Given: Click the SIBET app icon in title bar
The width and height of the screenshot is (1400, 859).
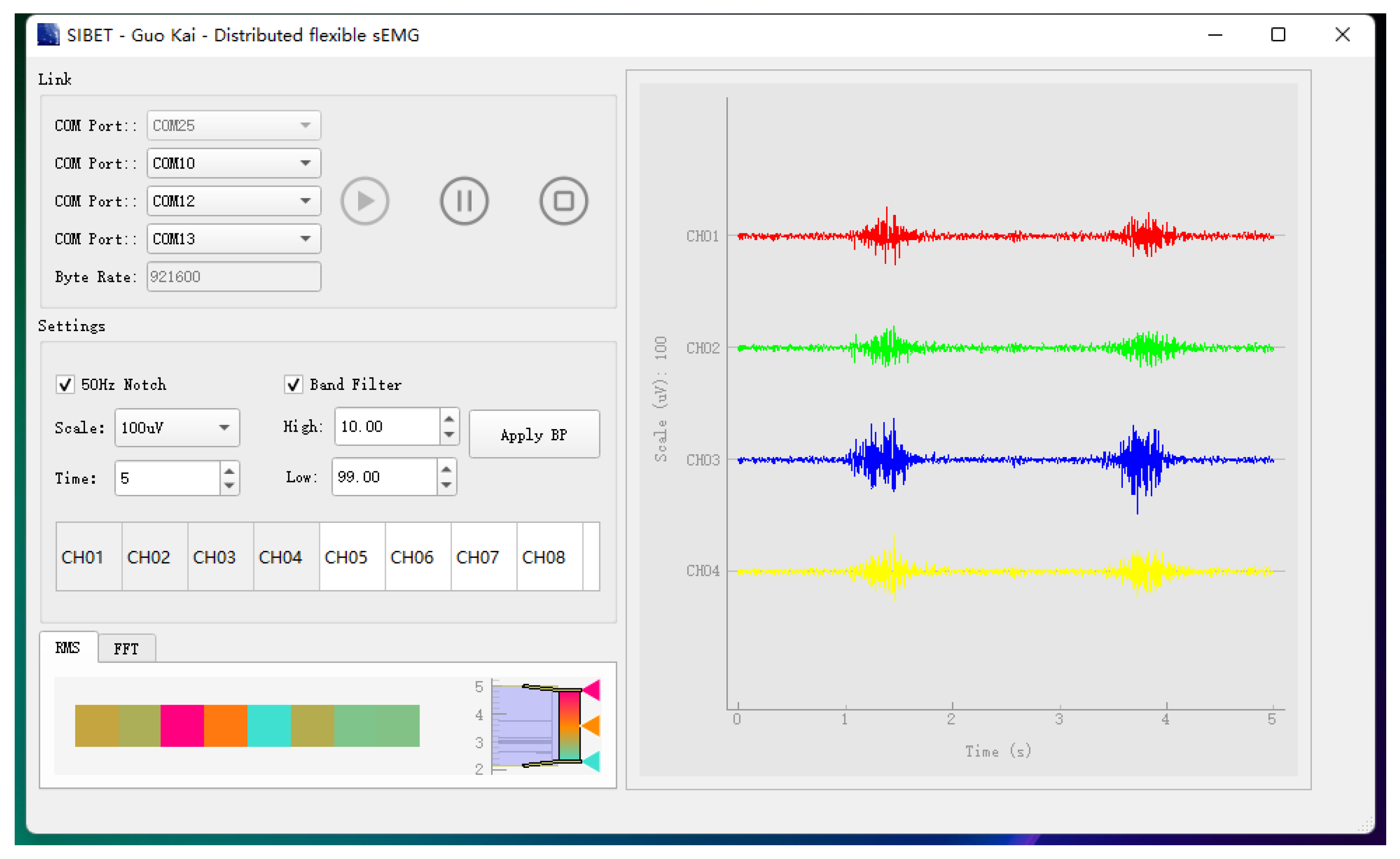Looking at the screenshot, I should [x=48, y=35].
